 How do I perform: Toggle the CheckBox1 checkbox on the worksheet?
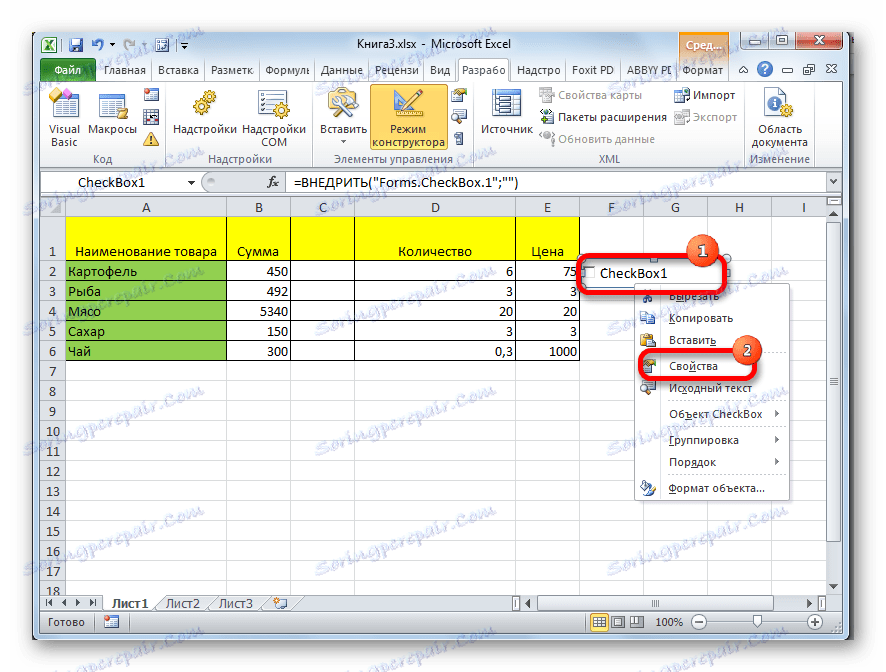tap(590, 272)
